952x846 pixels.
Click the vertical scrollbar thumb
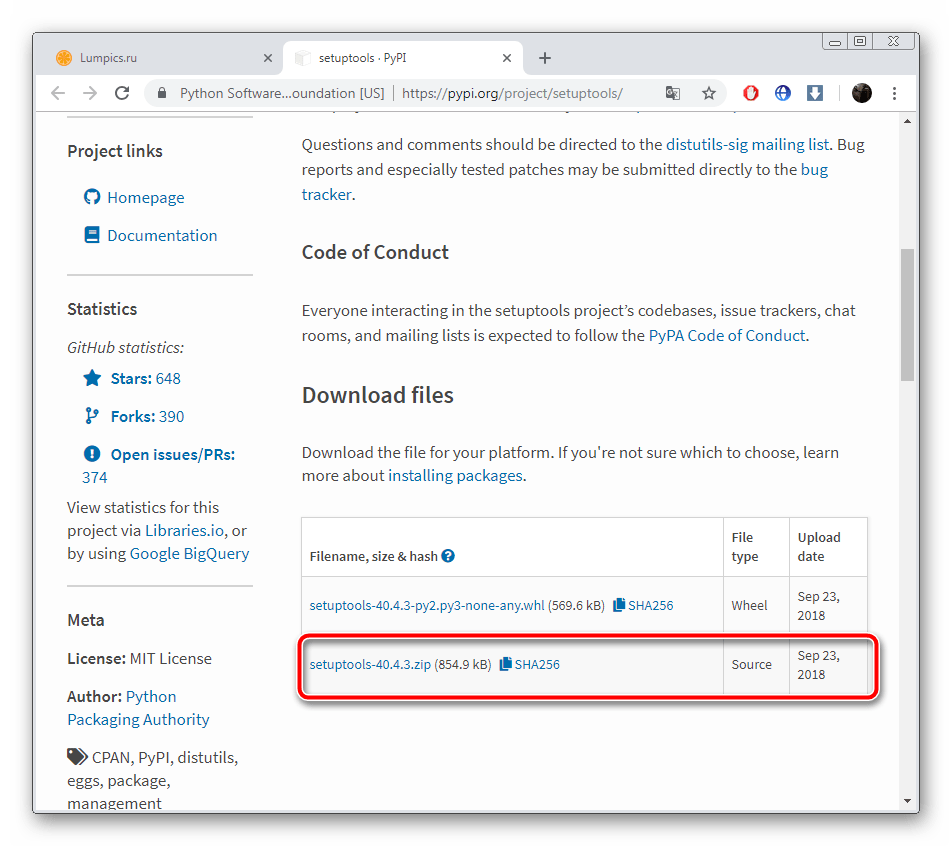tap(907, 315)
